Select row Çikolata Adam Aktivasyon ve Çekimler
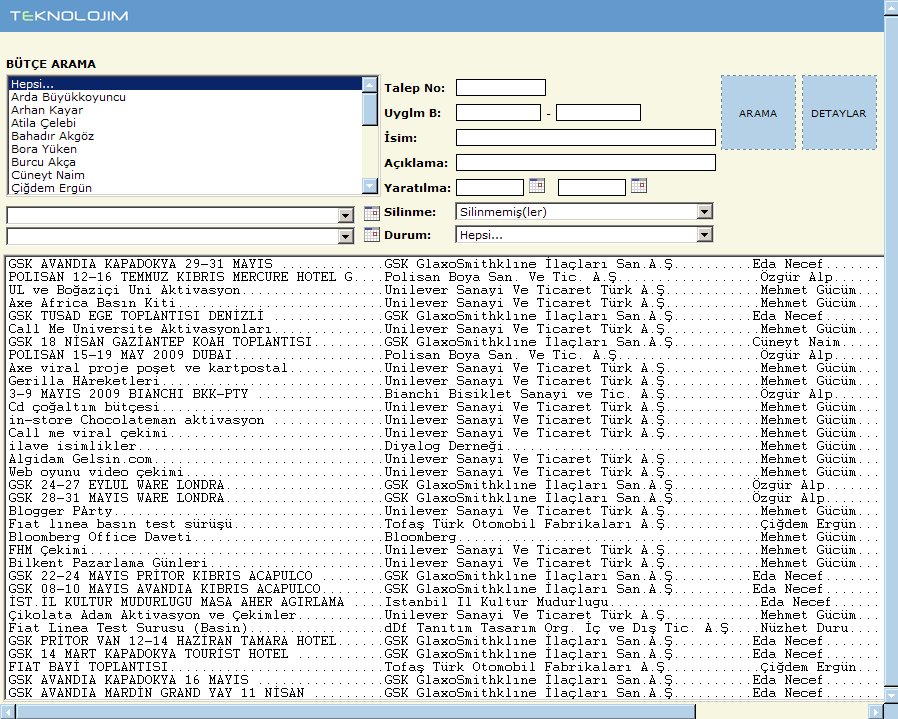This screenshot has height=719, width=898. click(x=444, y=615)
